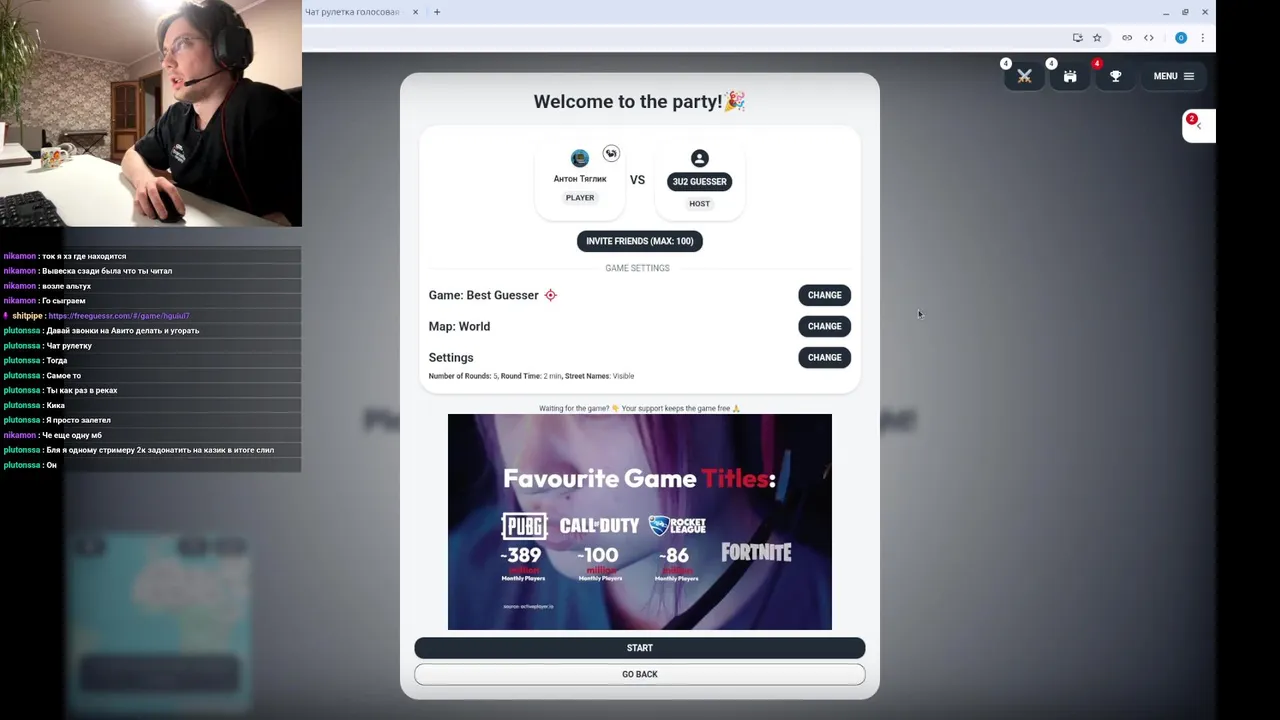The image size is (1280, 720).
Task: Click chat message 'Чат рулетку'
Action: (69, 346)
